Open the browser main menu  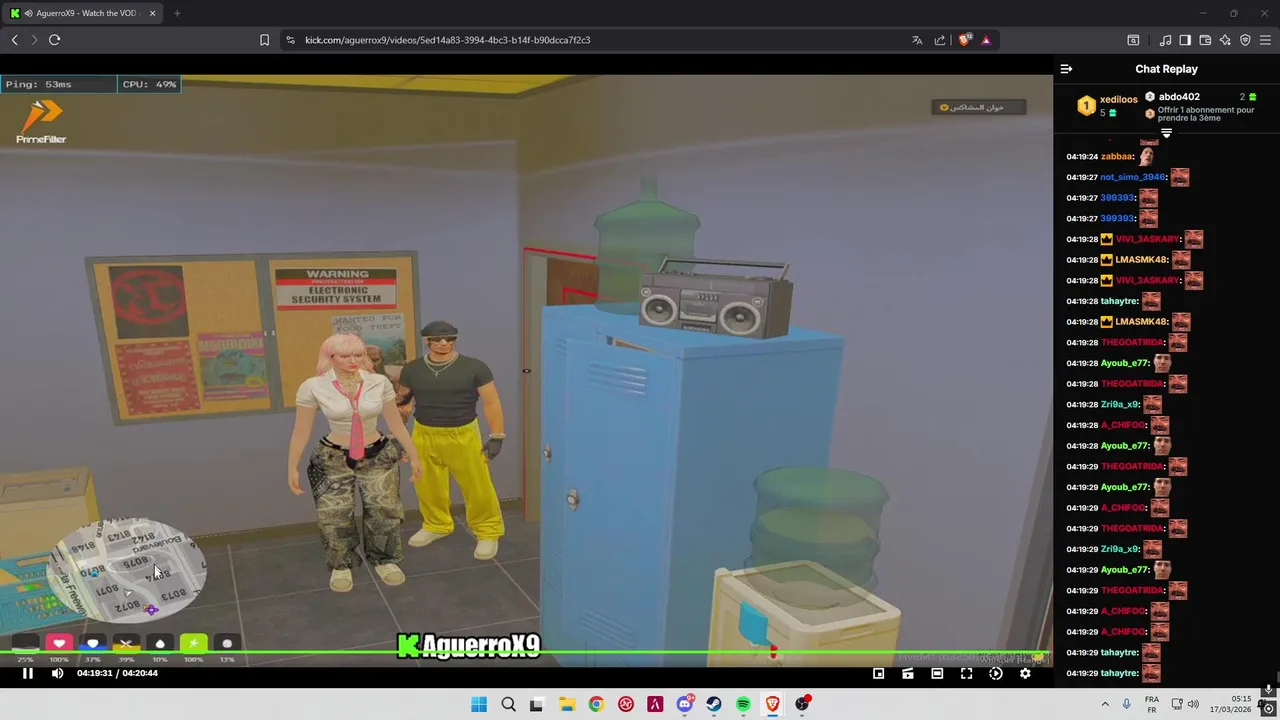coord(1265,40)
